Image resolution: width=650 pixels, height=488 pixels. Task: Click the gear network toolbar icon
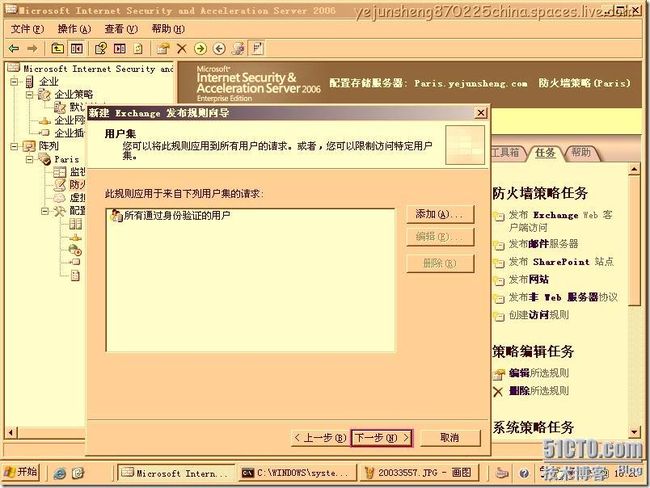click(238, 49)
